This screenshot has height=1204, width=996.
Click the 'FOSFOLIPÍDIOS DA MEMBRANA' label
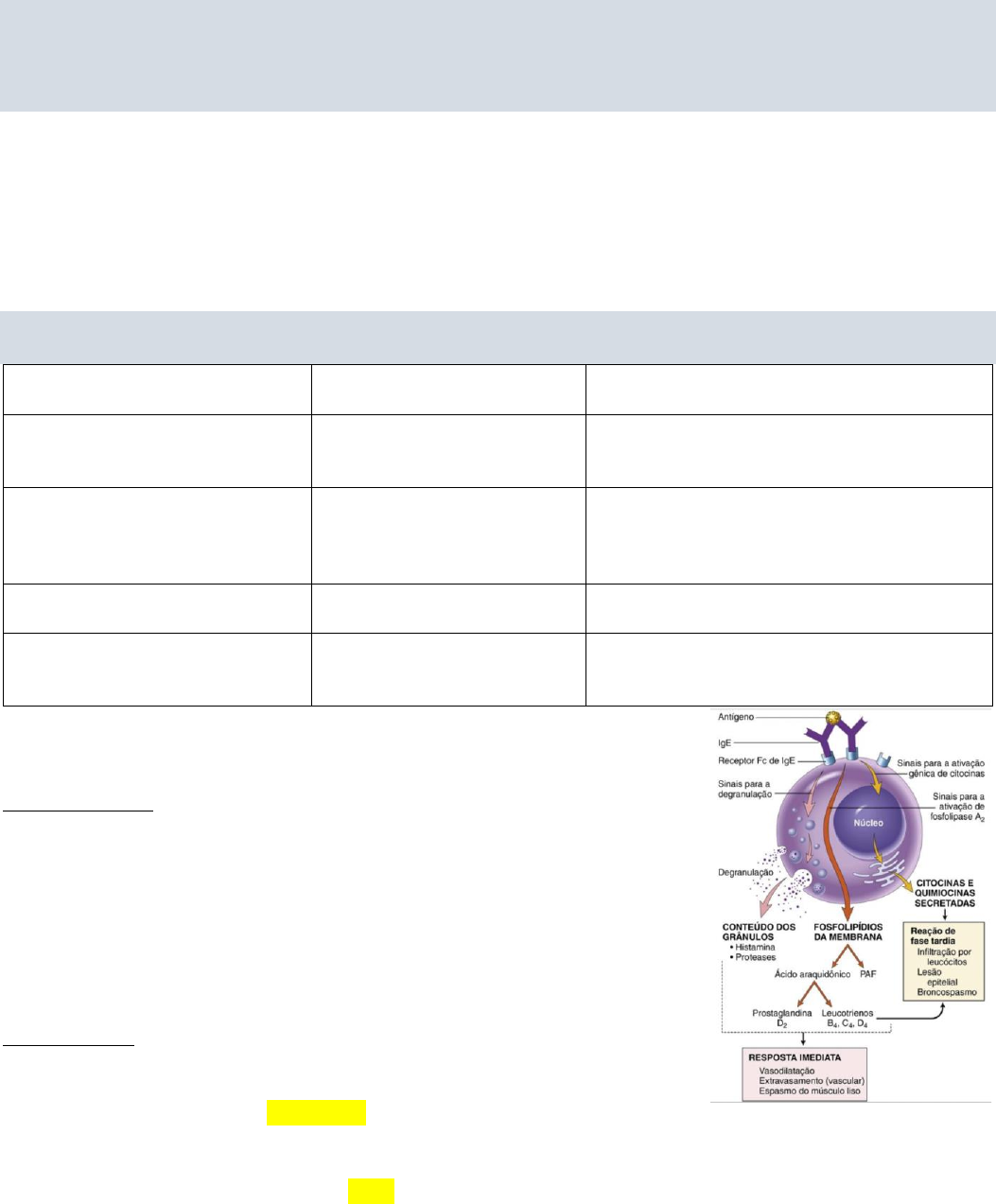[847, 931]
